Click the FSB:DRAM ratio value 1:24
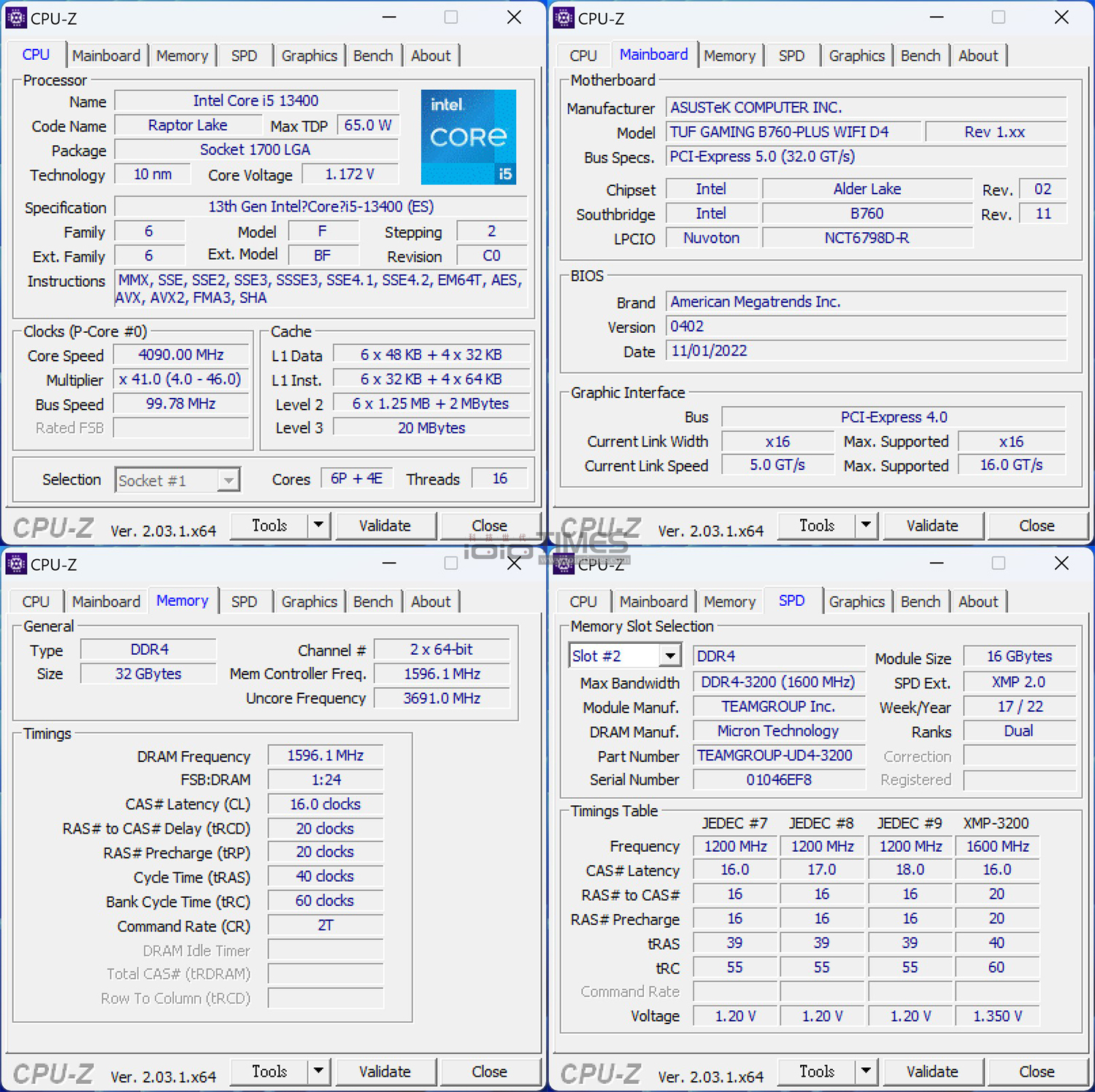 point(326,780)
